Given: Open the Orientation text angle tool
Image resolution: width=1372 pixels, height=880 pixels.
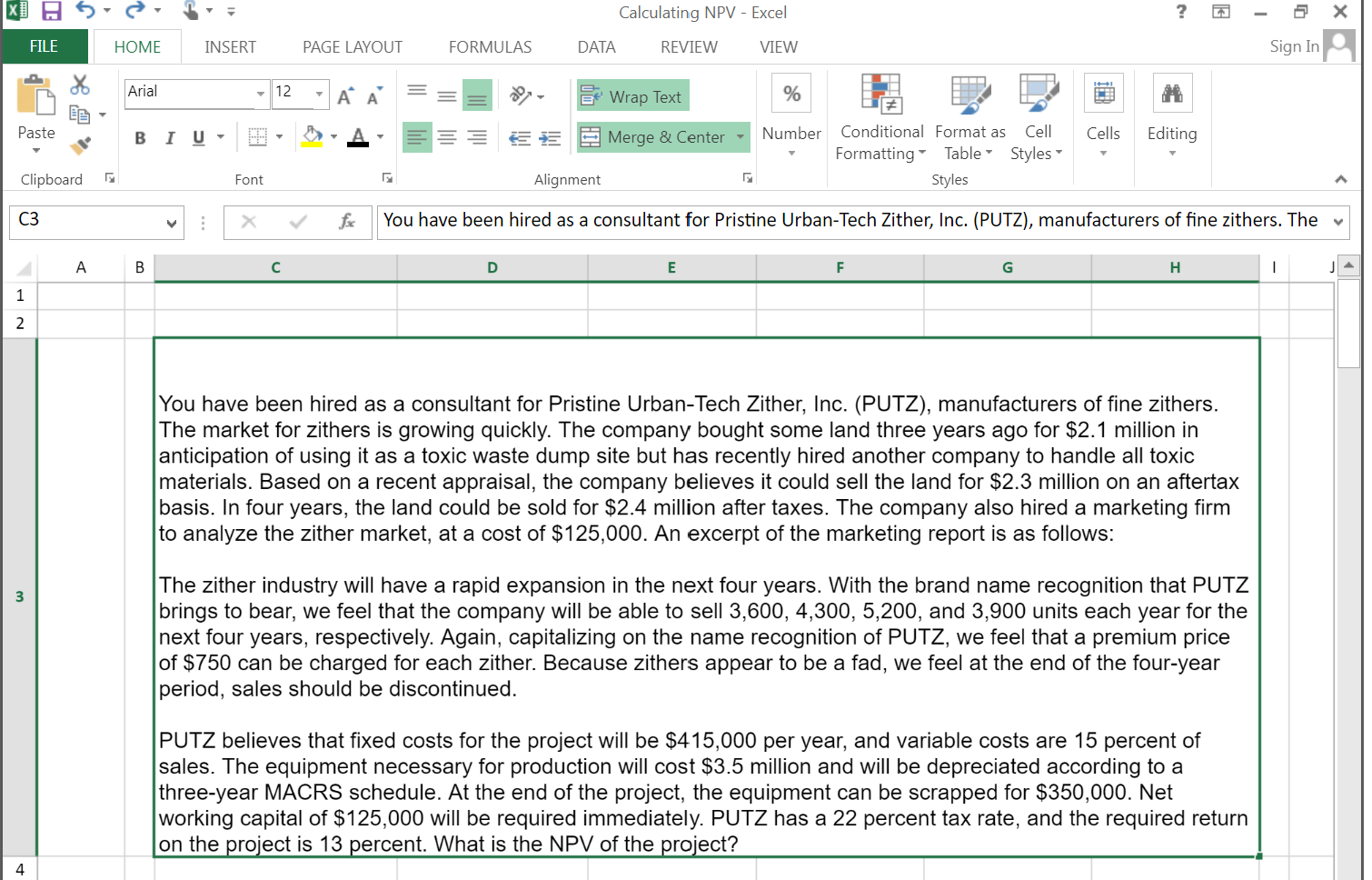Looking at the screenshot, I should click(521, 95).
